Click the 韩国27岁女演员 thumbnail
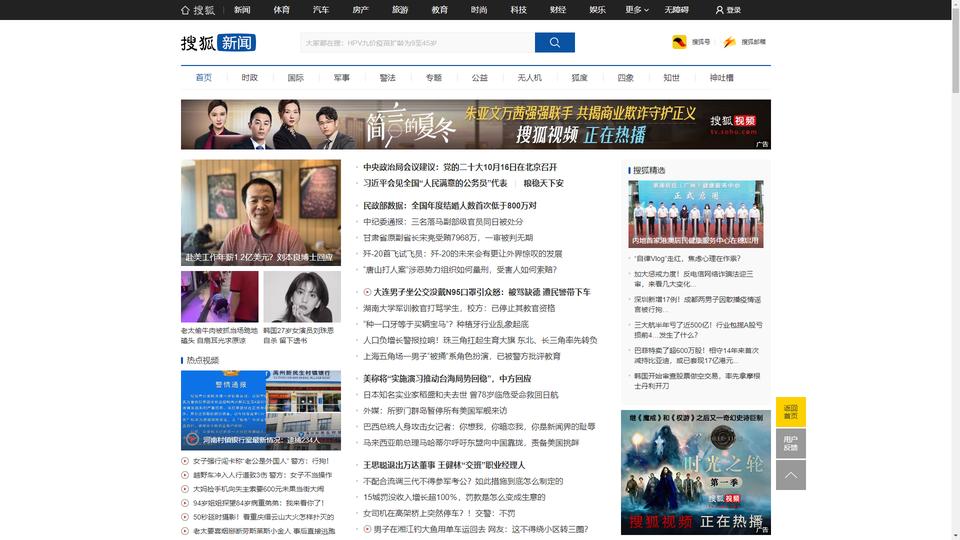This screenshot has height=540, width=960. coord(302,297)
